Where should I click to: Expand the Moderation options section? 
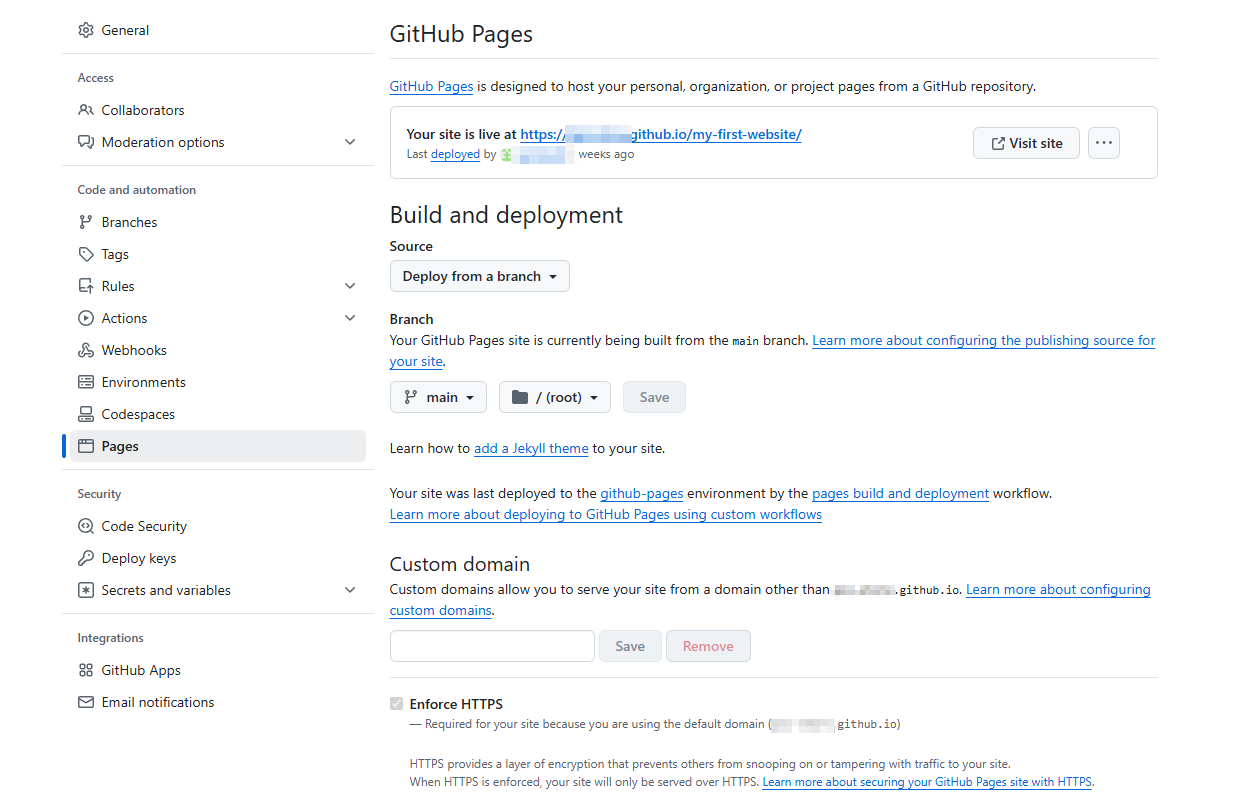(350, 142)
